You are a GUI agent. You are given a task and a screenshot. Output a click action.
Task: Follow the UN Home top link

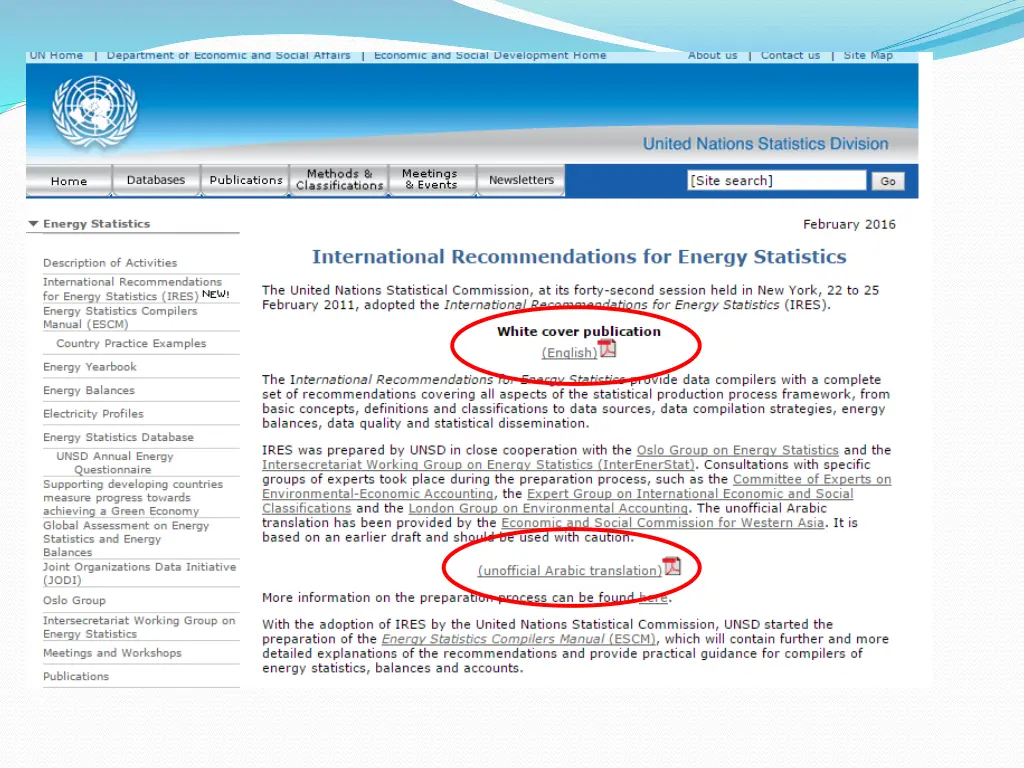(56, 56)
